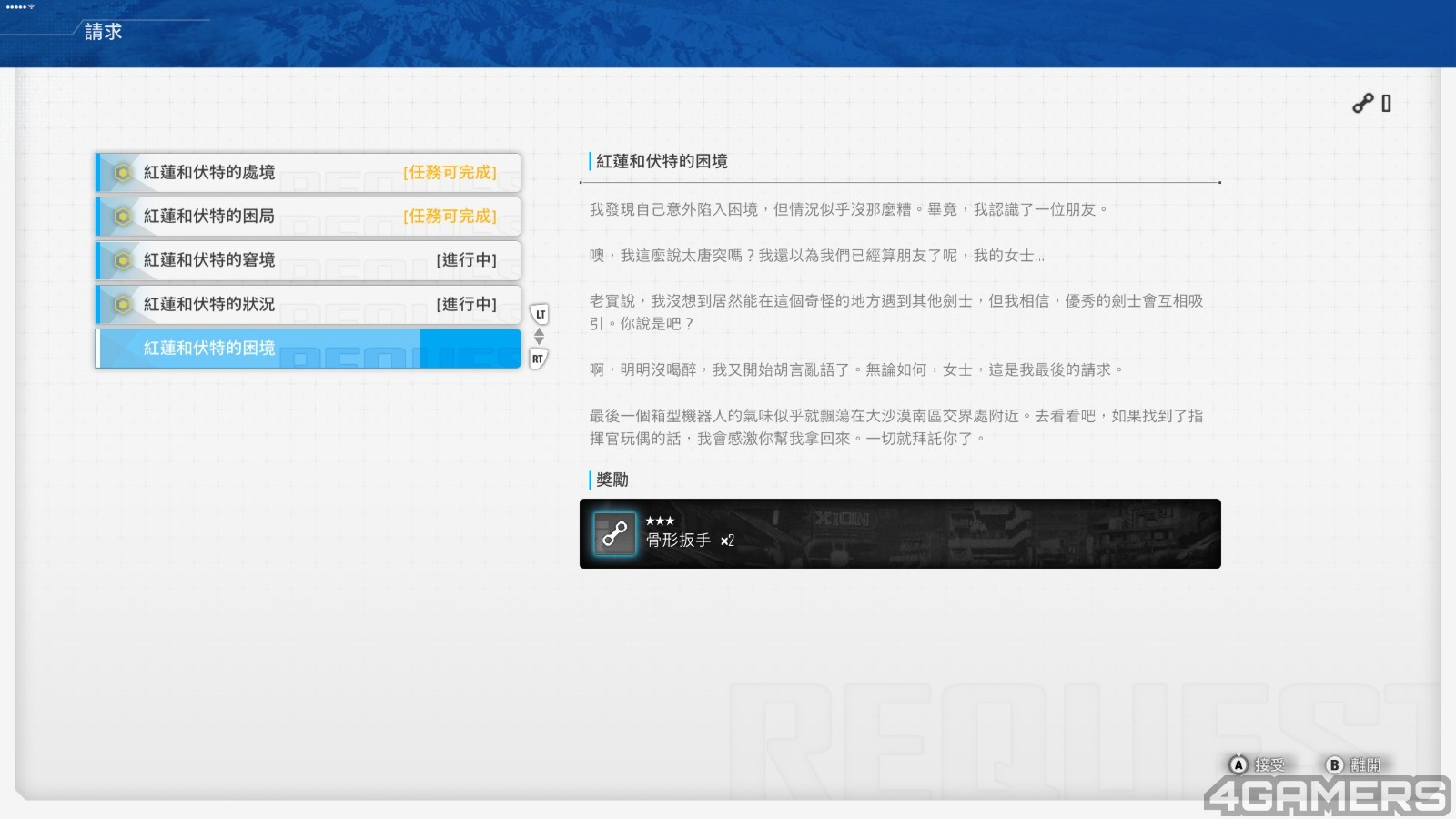Click the 骨形扳手 x2 reward text
This screenshot has height=819, width=1456.
[x=690, y=541]
